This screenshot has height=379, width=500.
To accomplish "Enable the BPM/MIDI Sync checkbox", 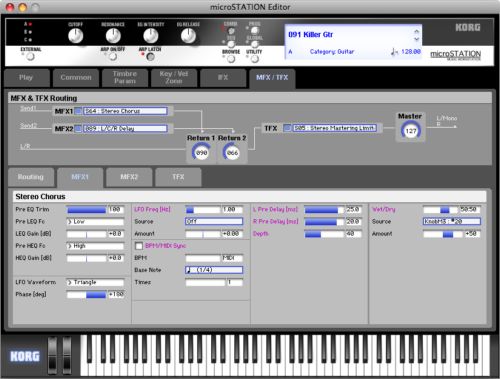I will click(139, 246).
